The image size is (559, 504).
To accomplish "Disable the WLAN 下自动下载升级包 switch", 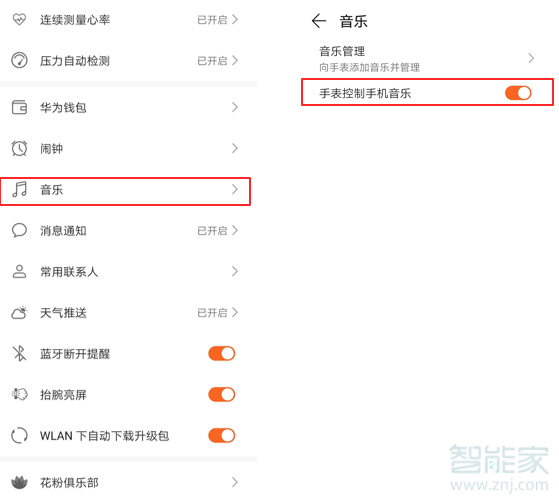I will (x=221, y=436).
